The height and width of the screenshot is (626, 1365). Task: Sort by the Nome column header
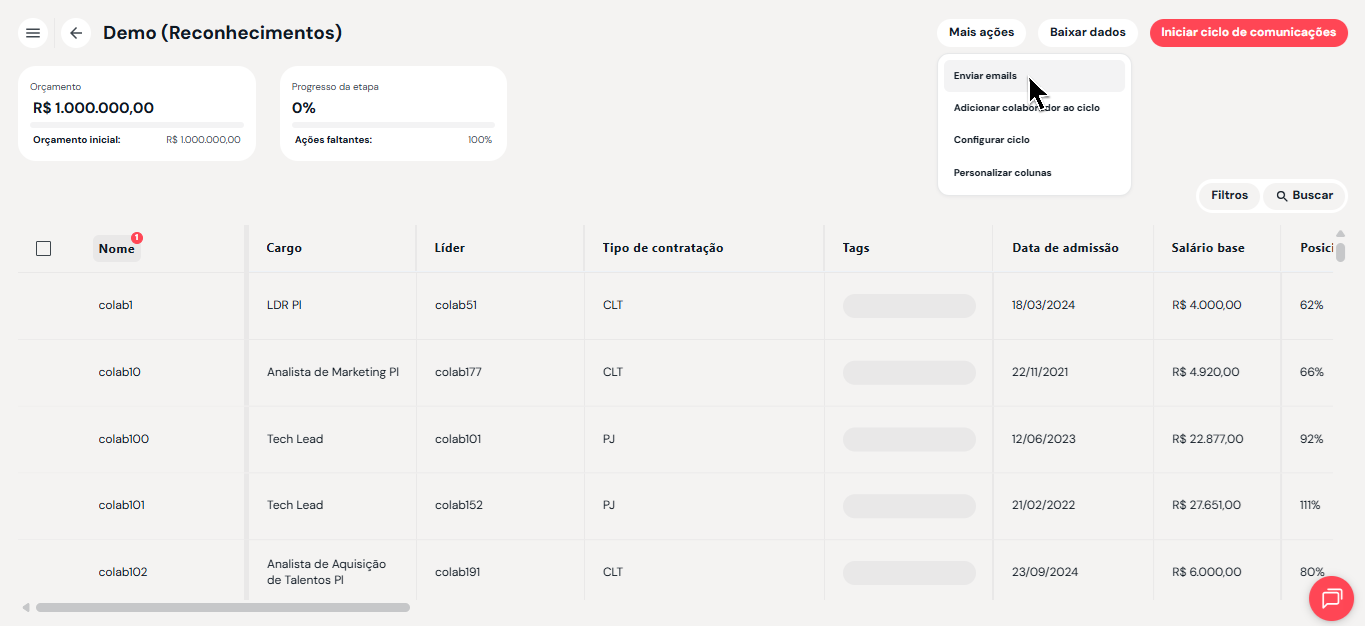click(116, 249)
